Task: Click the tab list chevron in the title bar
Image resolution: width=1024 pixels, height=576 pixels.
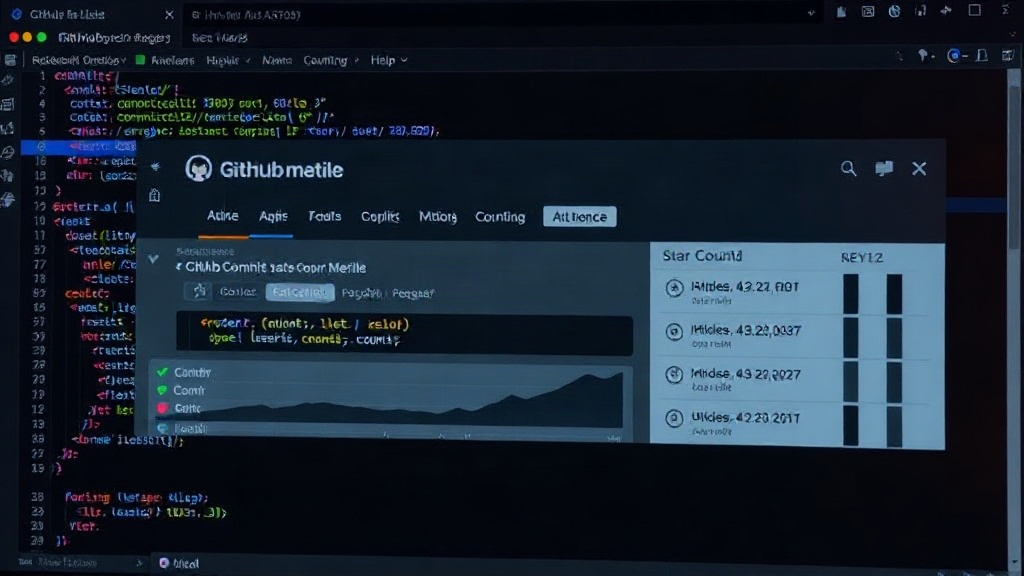Action: coord(811,12)
